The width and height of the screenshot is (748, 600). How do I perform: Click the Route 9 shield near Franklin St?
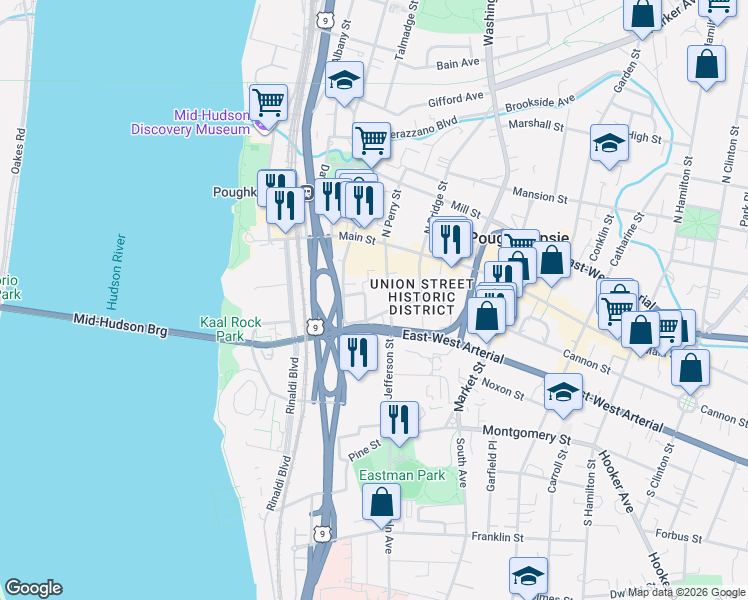(322, 534)
